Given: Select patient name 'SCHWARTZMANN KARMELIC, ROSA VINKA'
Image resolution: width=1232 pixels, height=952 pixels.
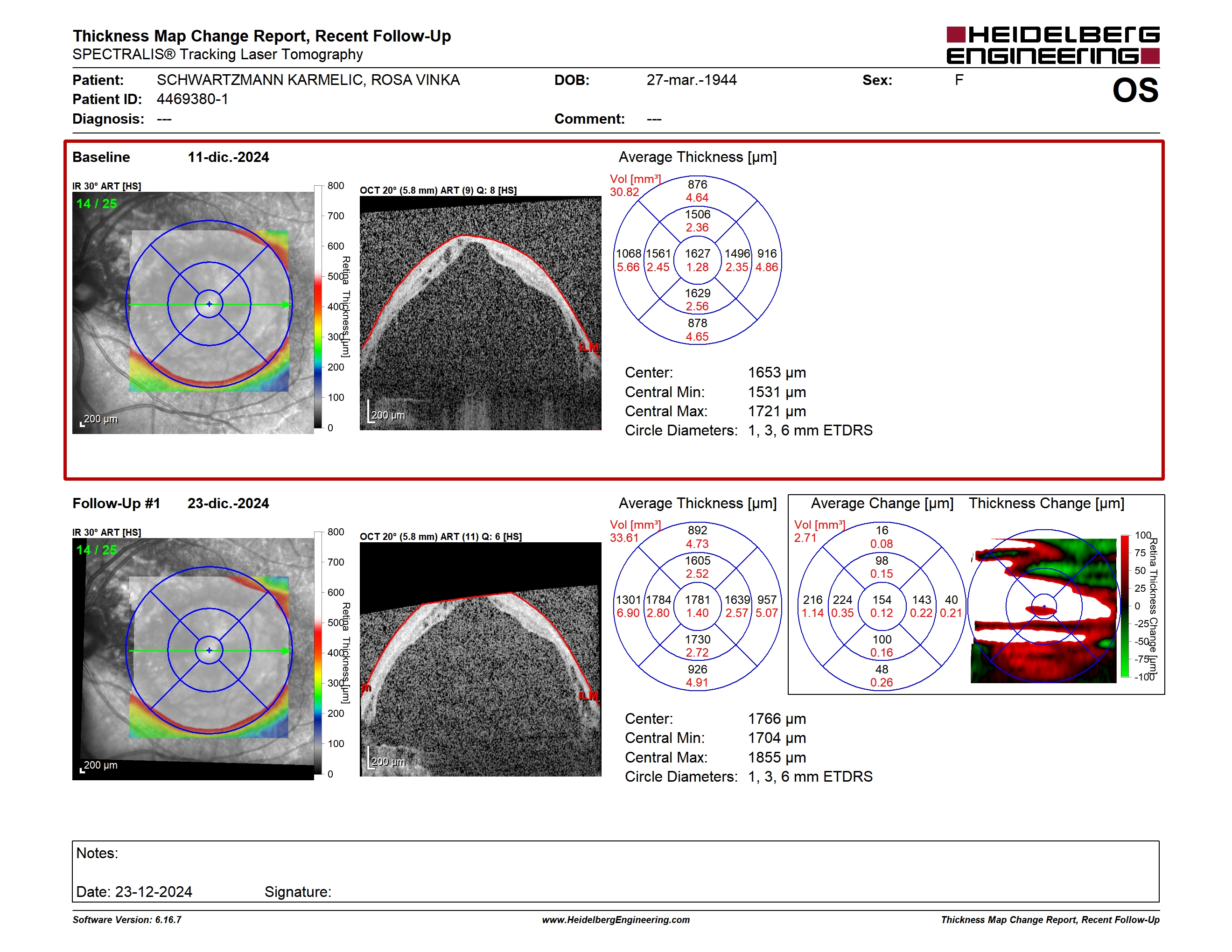Looking at the screenshot, I should click(308, 80).
